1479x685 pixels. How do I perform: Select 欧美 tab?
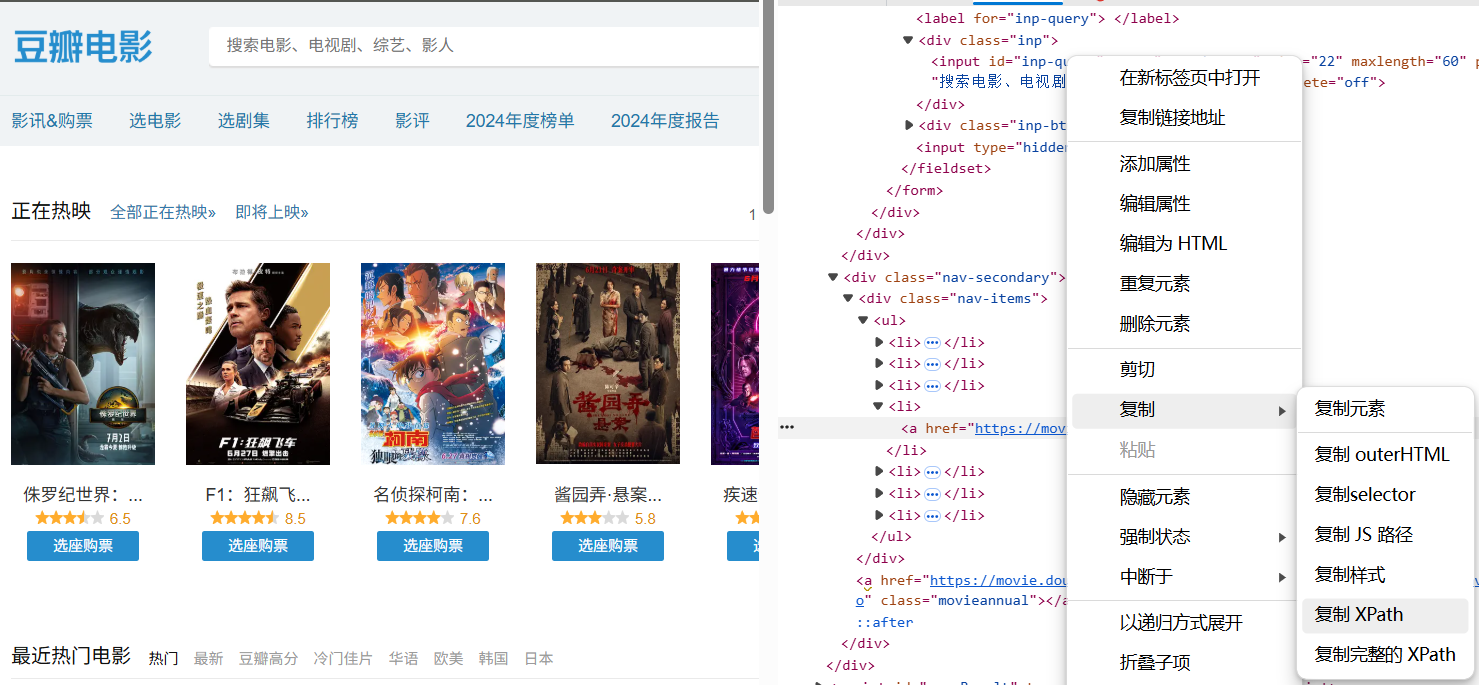(449, 658)
